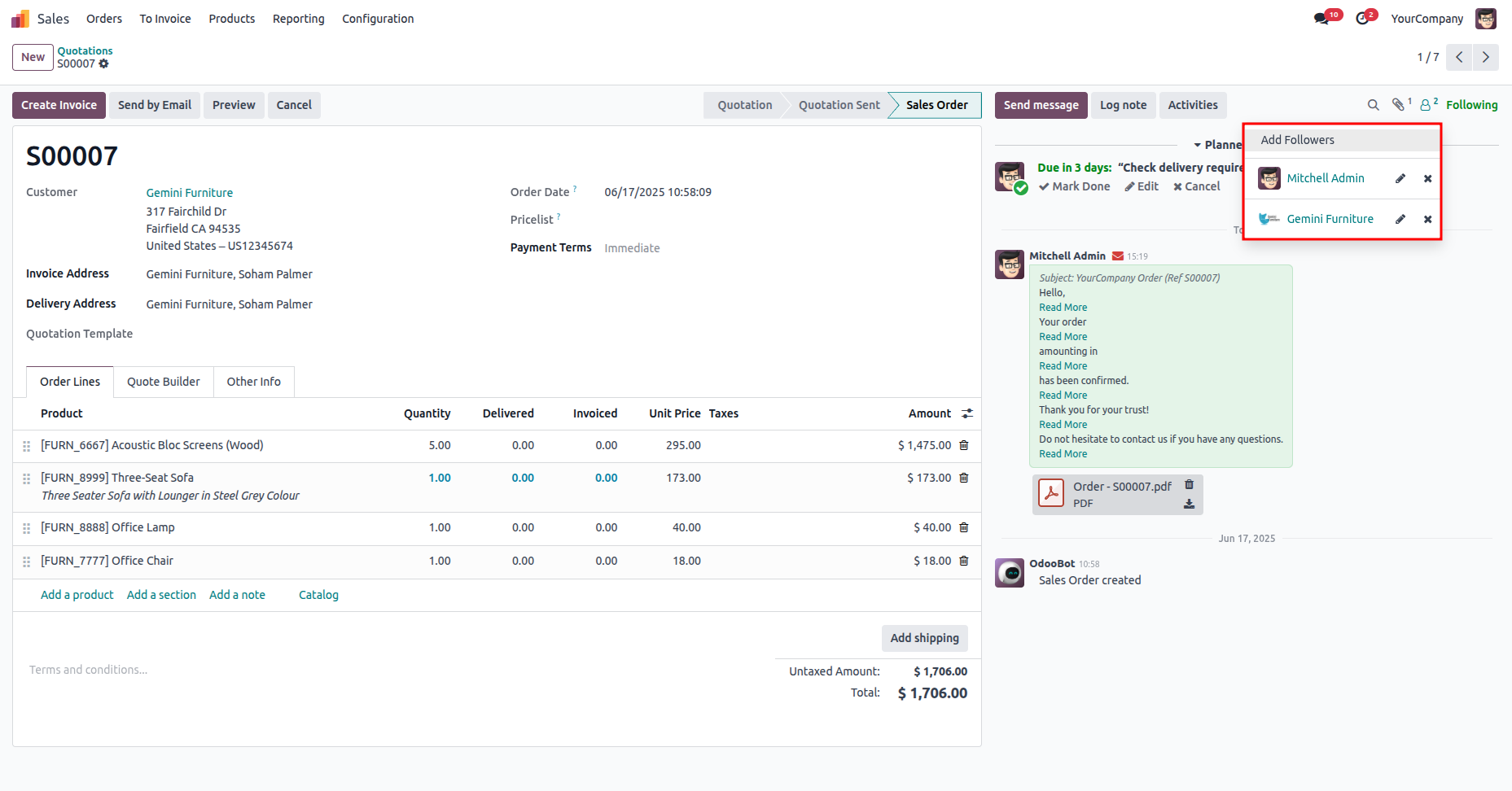The width and height of the screenshot is (1512, 791).
Task: Open the chatter Activities button
Action: [x=1193, y=105]
